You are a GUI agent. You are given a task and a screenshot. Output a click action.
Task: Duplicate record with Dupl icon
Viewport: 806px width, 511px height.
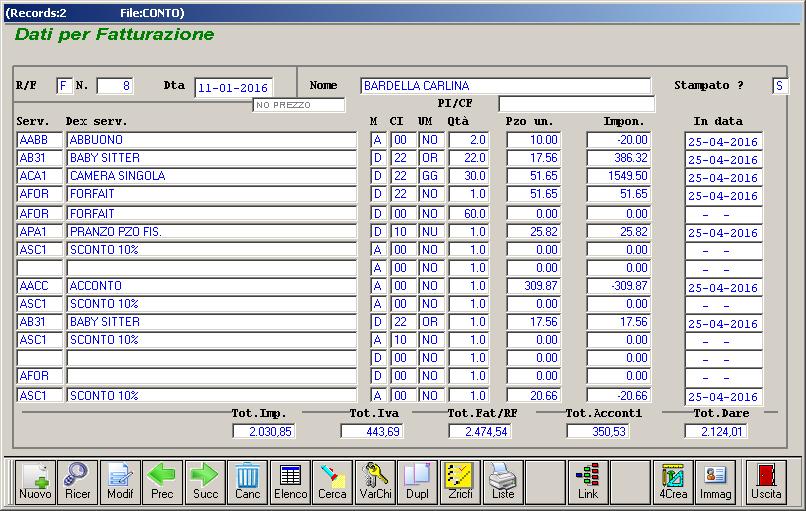[x=417, y=481]
